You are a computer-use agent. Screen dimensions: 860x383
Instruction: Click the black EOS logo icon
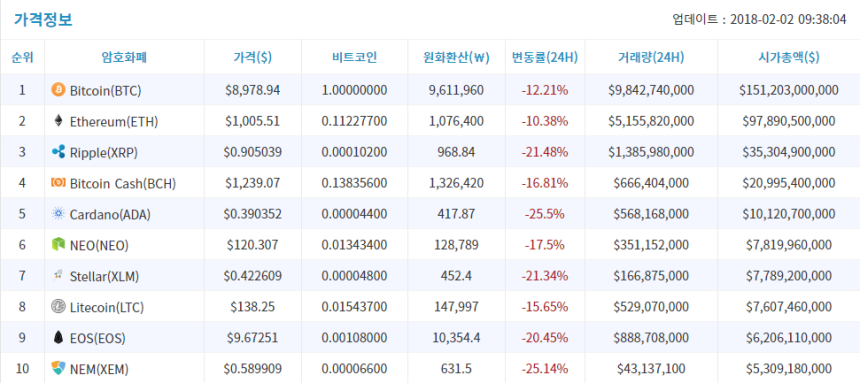point(58,337)
